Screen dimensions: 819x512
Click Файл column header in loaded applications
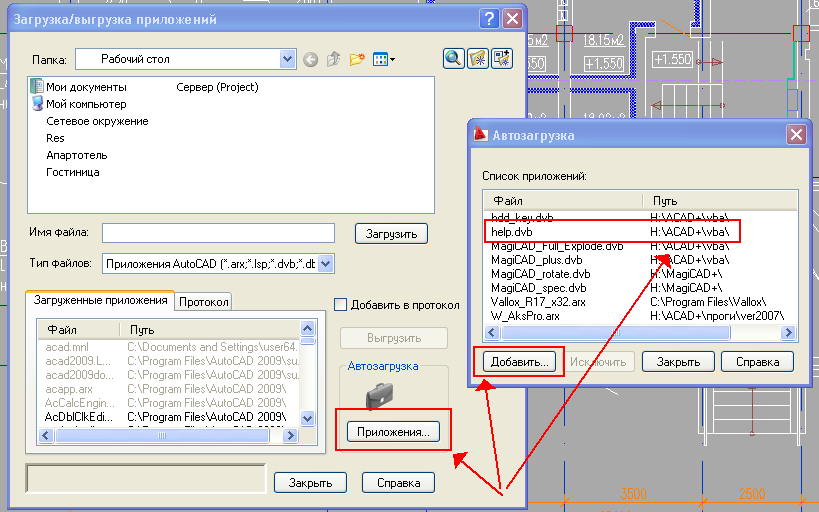[79, 330]
